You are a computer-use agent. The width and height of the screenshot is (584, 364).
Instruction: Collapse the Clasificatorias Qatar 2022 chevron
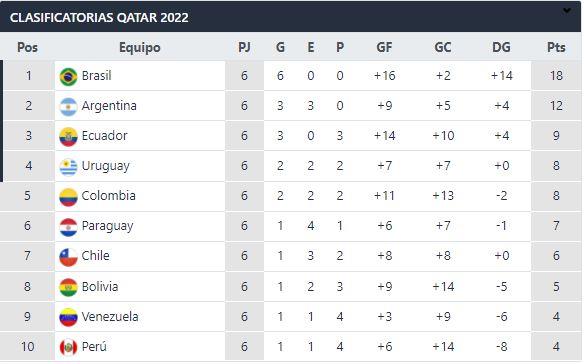[566, 10]
